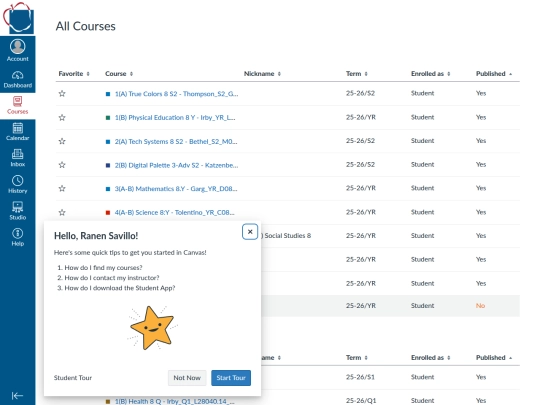Click term 25-26/Q1 in second table

click(361, 401)
